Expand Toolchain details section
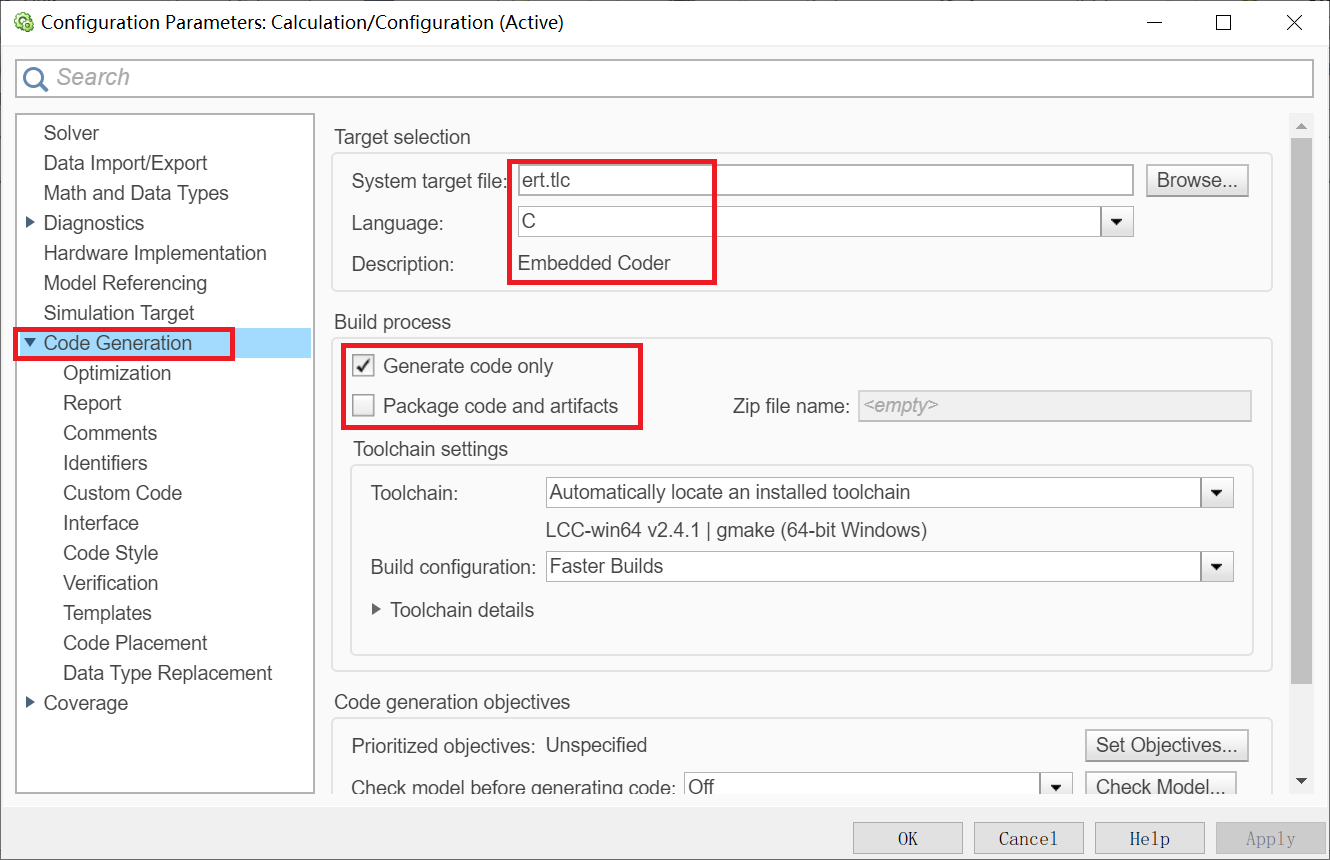This screenshot has height=860, width=1330. coord(376,610)
